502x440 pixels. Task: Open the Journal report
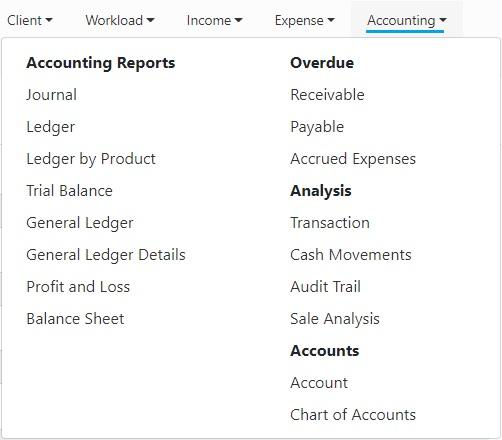pyautogui.click(x=52, y=95)
